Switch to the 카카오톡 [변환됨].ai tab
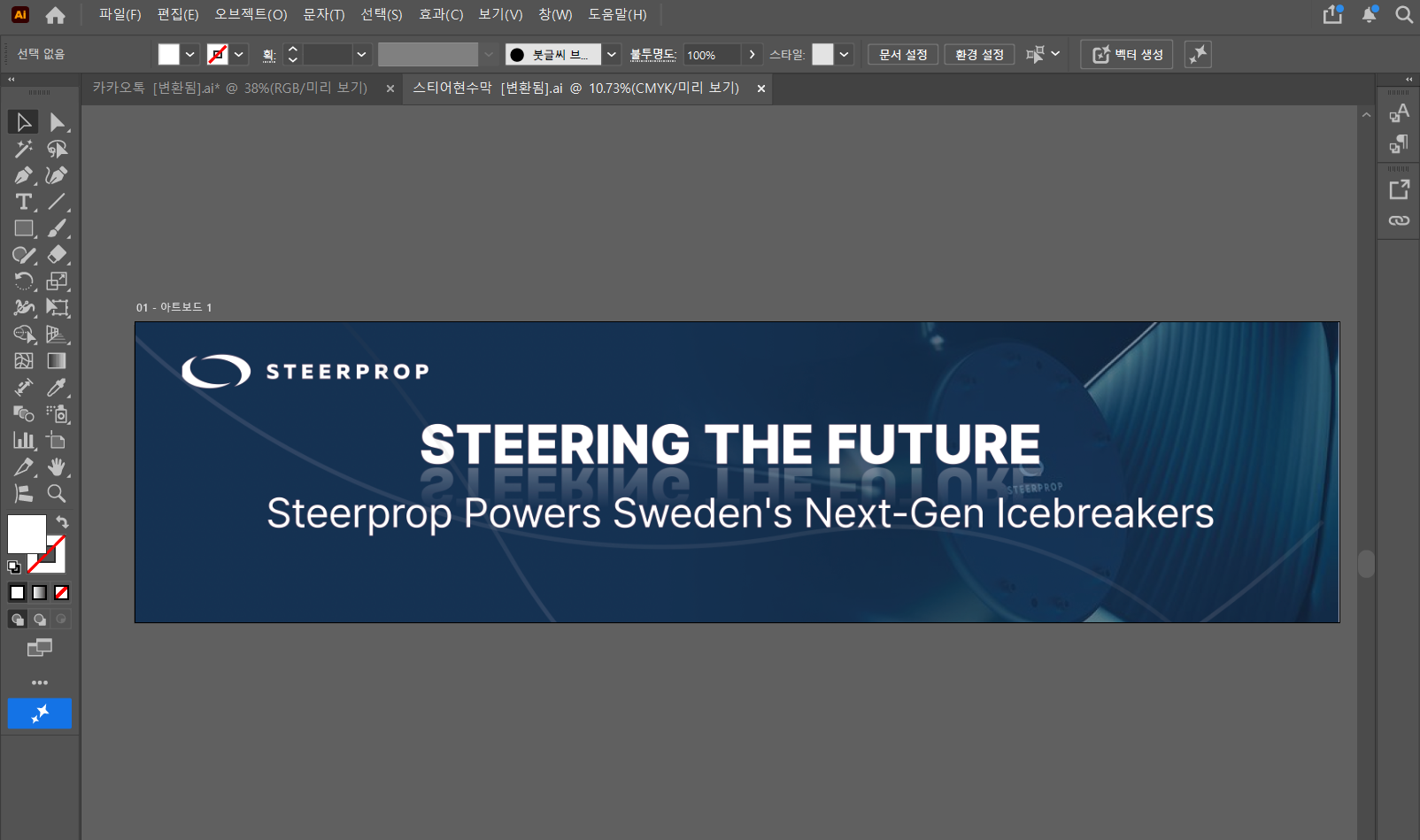Screen dimensions: 1420x840 (x=229, y=89)
